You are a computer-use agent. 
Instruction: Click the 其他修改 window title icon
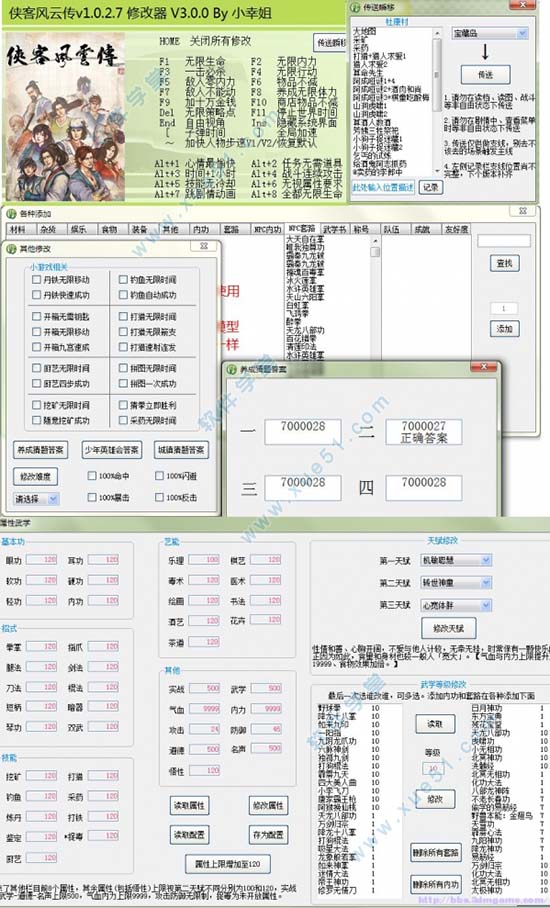pos(11,248)
